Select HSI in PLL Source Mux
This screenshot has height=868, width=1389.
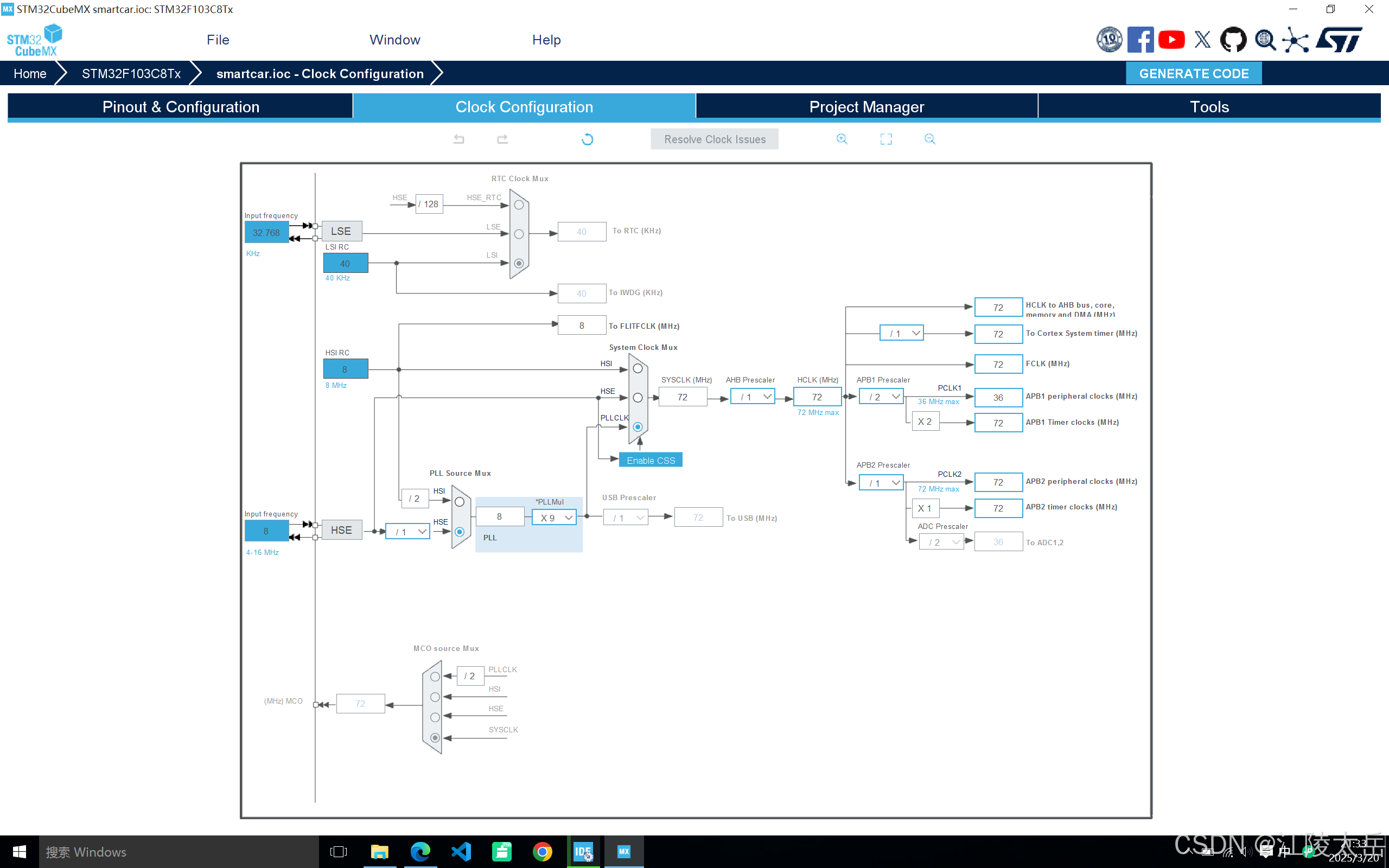pyautogui.click(x=460, y=502)
